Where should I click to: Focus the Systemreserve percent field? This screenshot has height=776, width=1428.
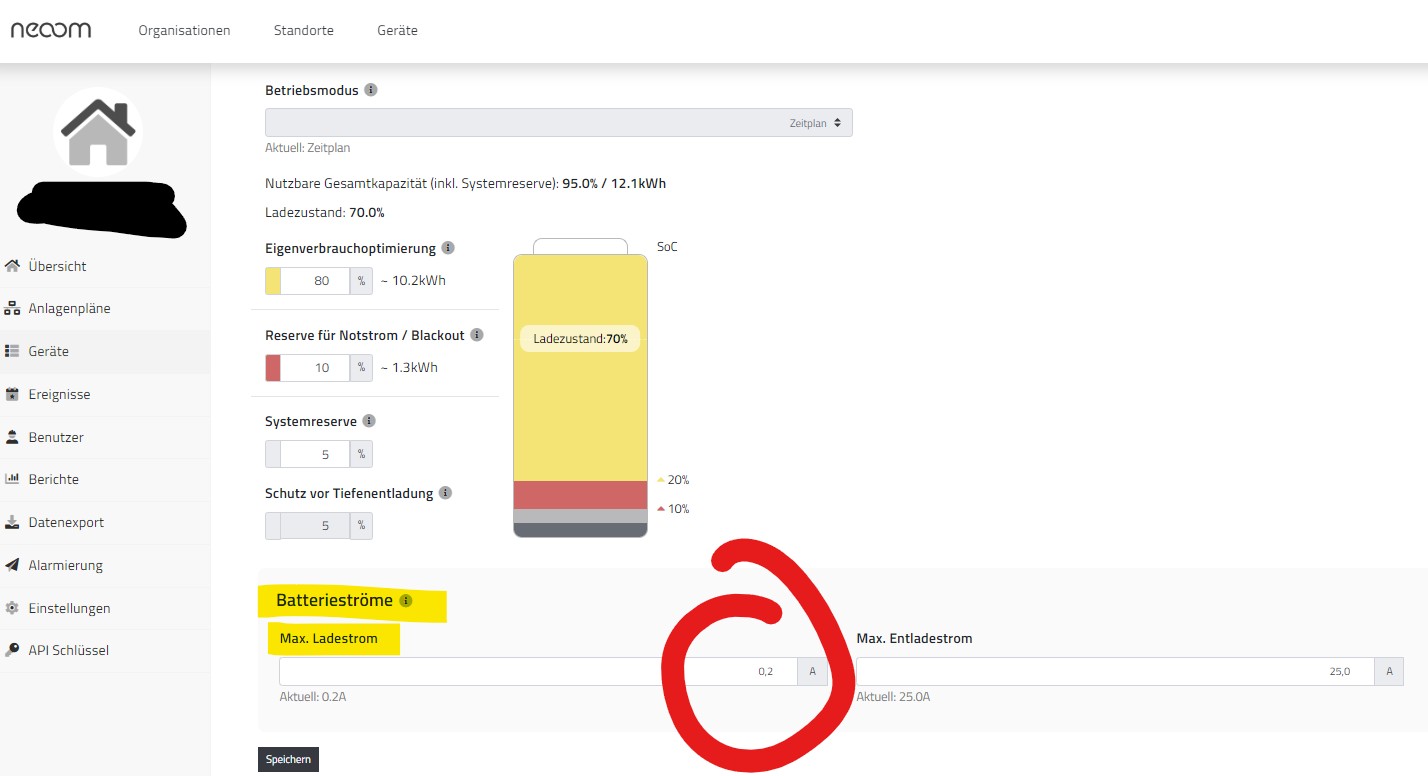[x=315, y=454]
